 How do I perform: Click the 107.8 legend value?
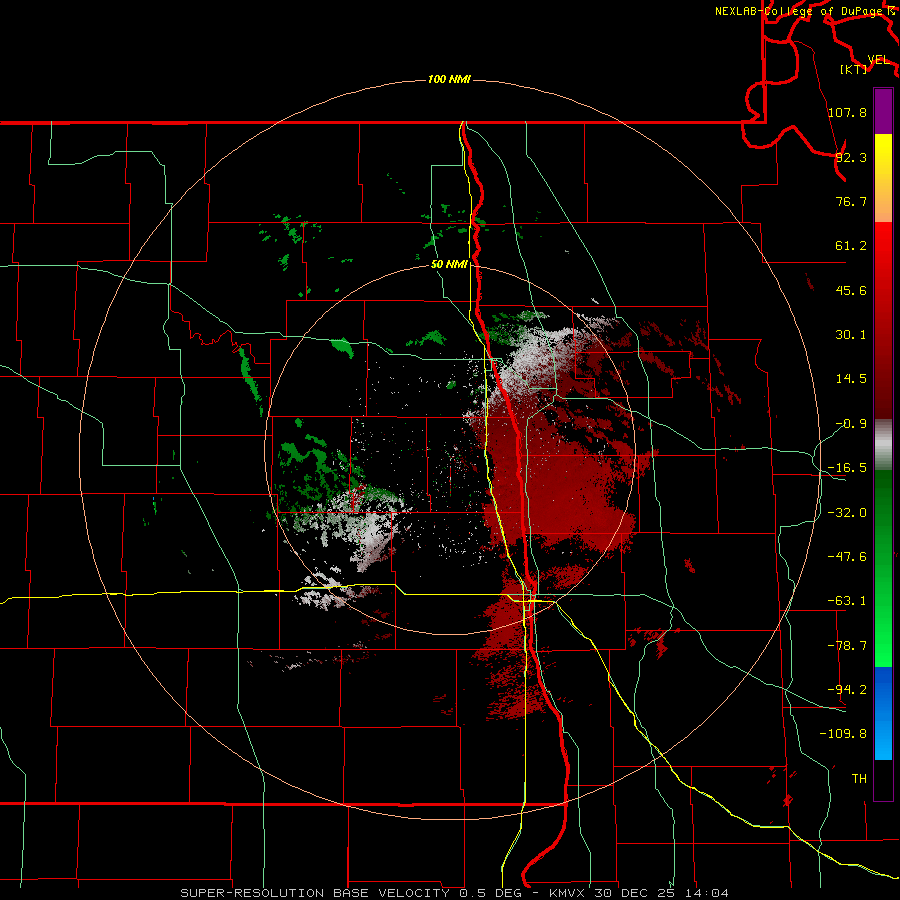coord(847,112)
